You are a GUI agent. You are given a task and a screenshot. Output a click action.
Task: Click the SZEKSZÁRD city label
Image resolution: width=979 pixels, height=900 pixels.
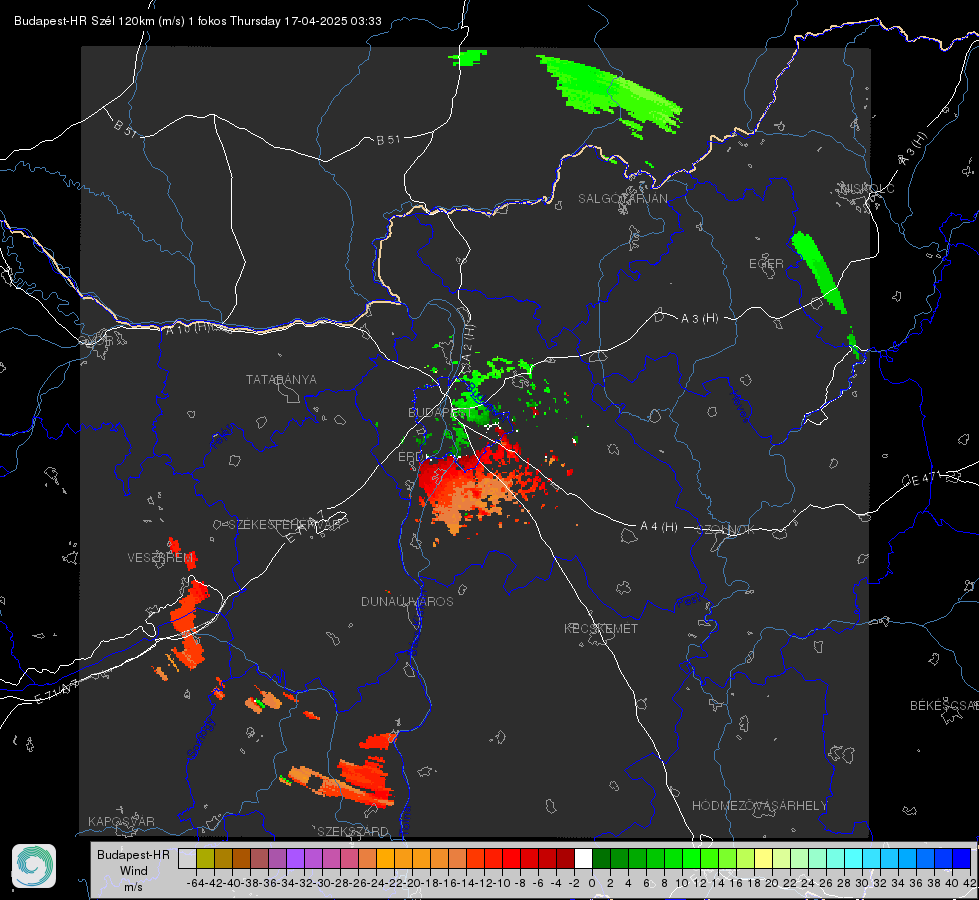click(353, 831)
